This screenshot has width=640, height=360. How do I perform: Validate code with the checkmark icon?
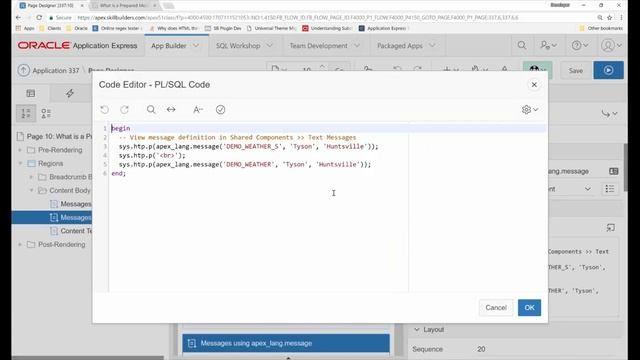[220, 109]
